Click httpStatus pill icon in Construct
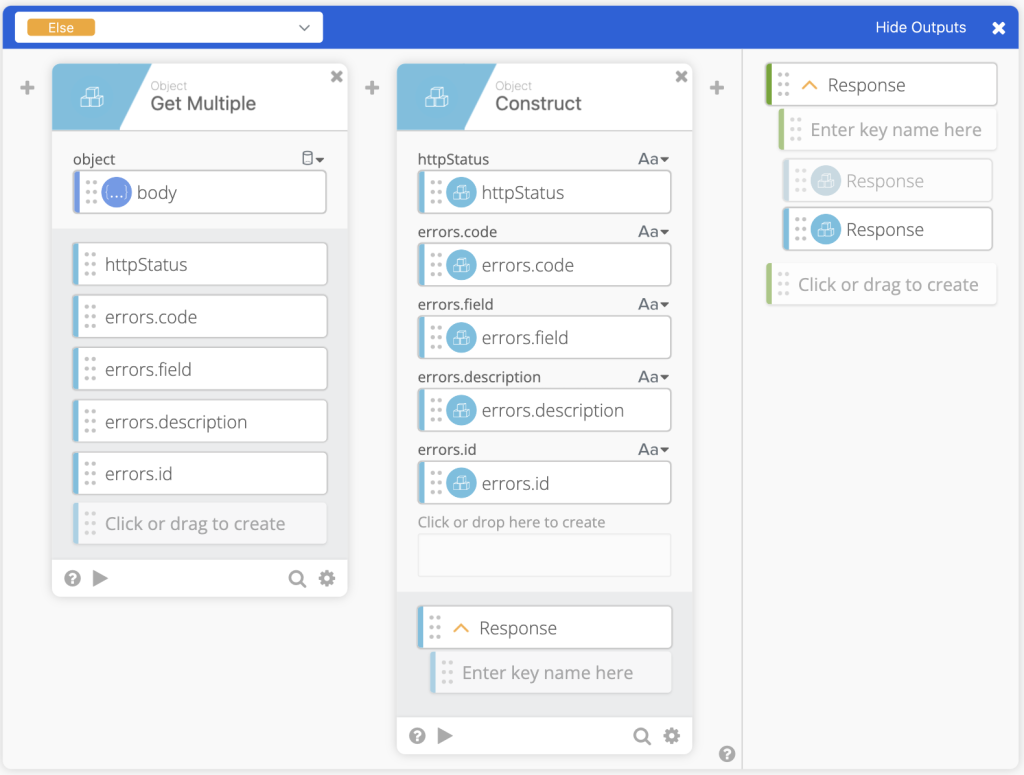1024x775 pixels. coord(462,193)
